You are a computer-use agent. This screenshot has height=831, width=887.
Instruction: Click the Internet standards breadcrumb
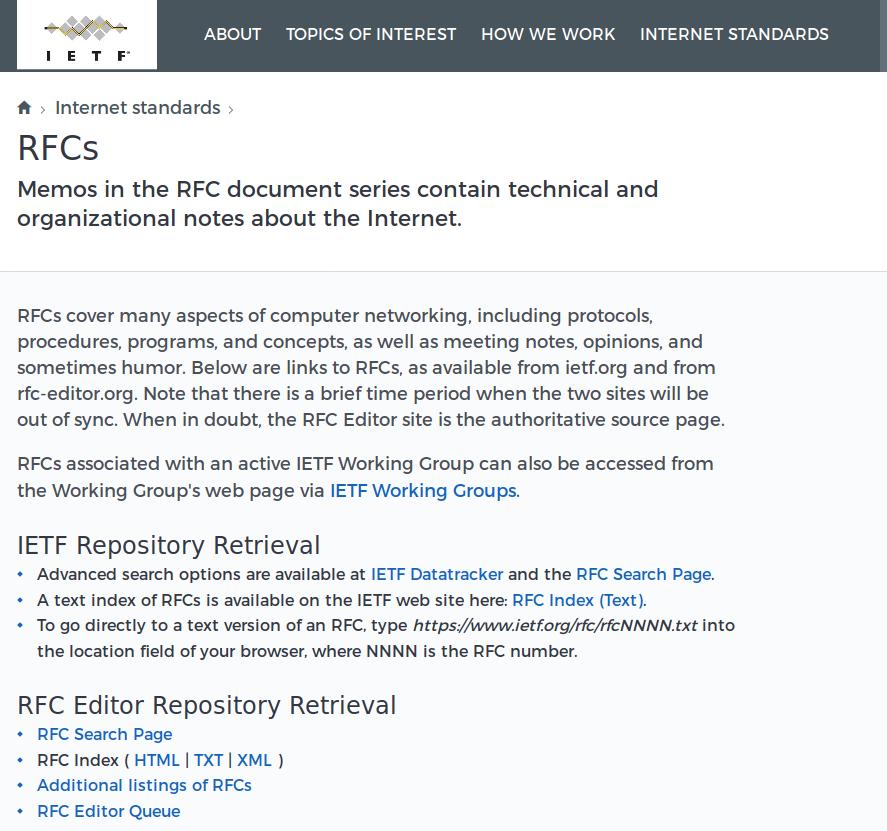click(x=137, y=107)
